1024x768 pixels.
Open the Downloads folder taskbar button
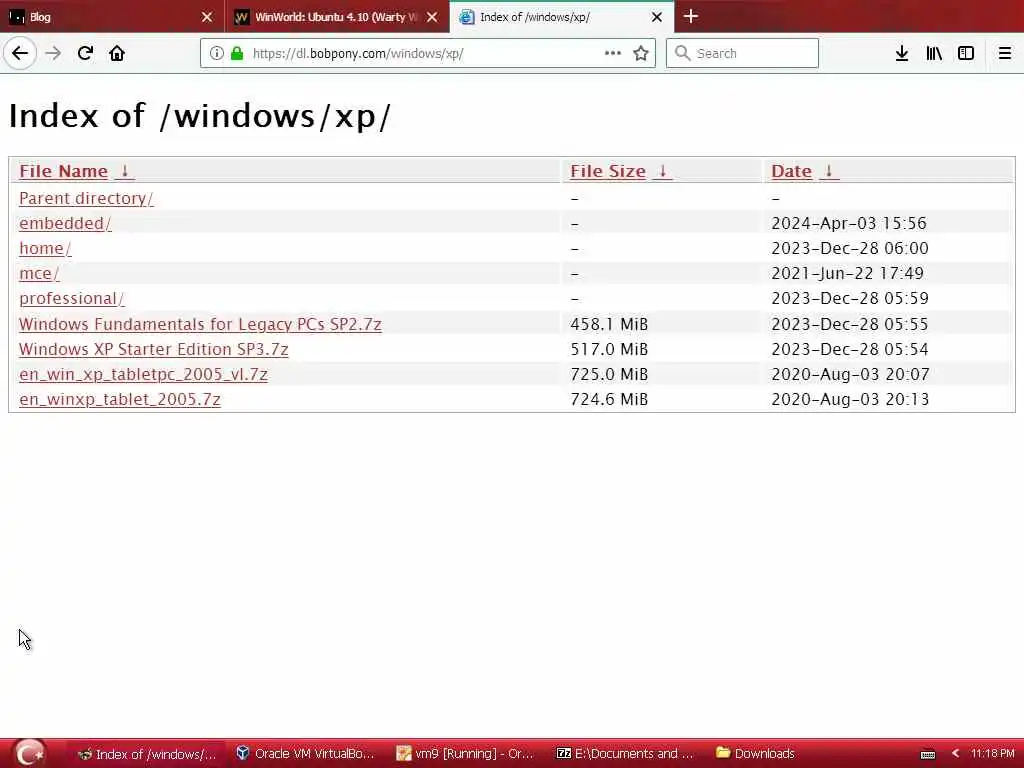point(755,754)
